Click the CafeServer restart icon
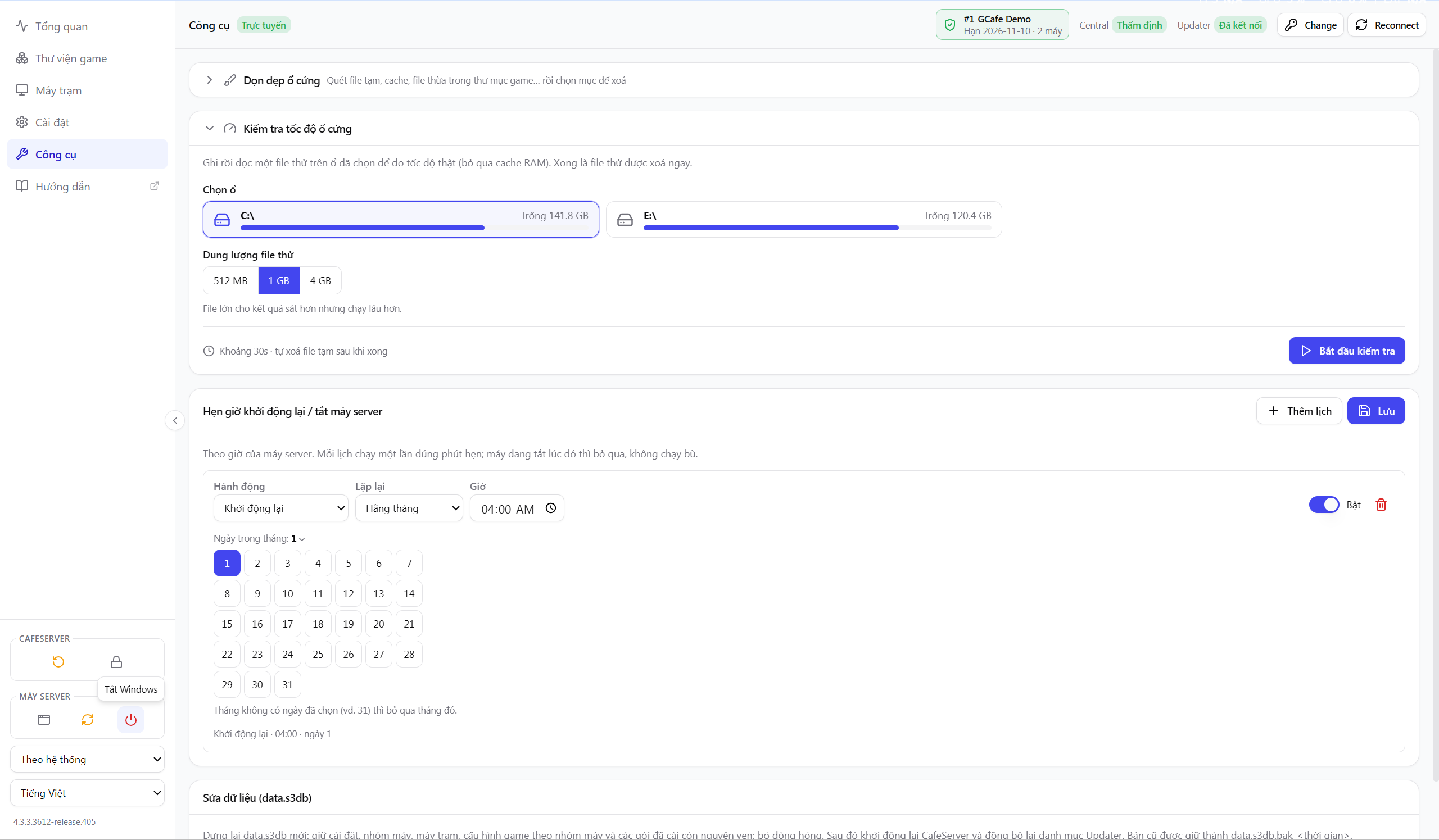Viewport: 1439px width, 840px height. pyautogui.click(x=58, y=662)
